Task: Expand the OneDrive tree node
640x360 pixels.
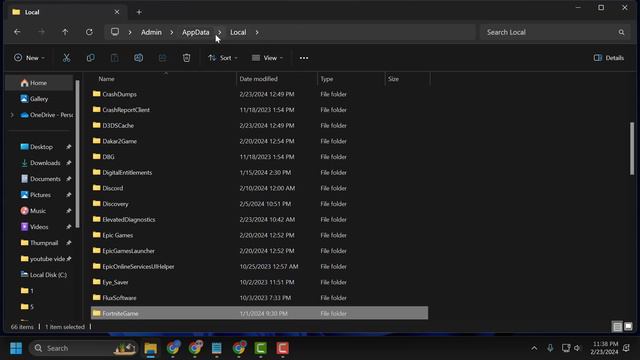Action: pyautogui.click(x=12, y=115)
